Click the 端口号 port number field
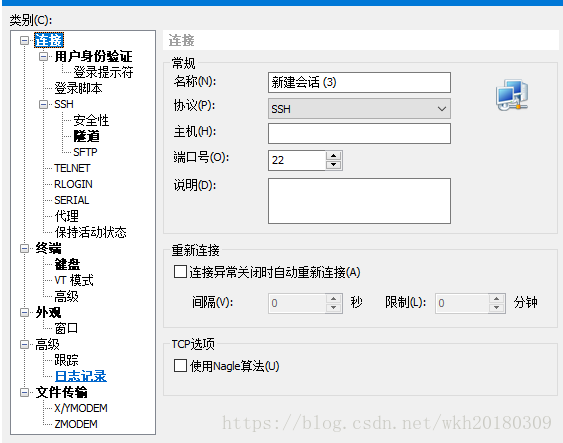The image size is (563, 443). click(x=297, y=160)
